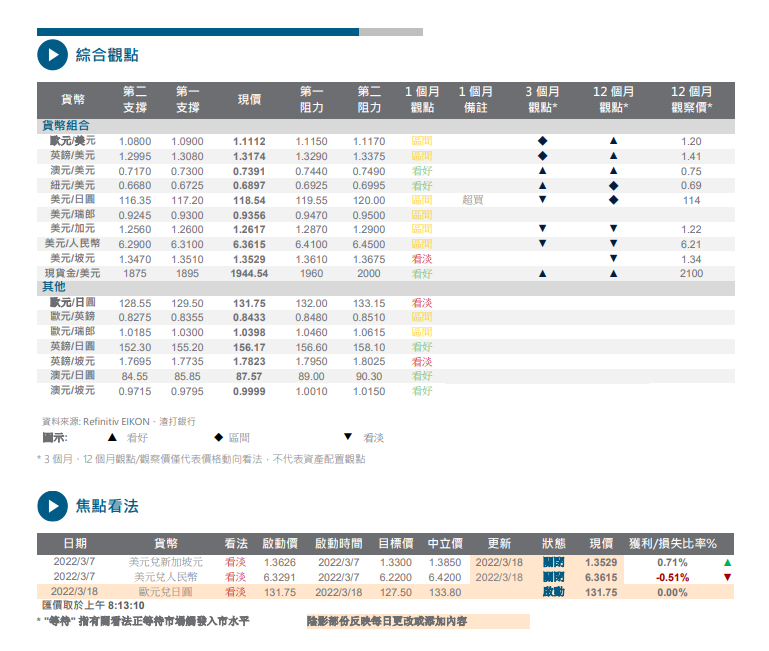Image resolution: width=769 pixels, height=651 pixels.
Task: Click 3-month diamond for 歐元/美元
Action: click(x=542, y=142)
